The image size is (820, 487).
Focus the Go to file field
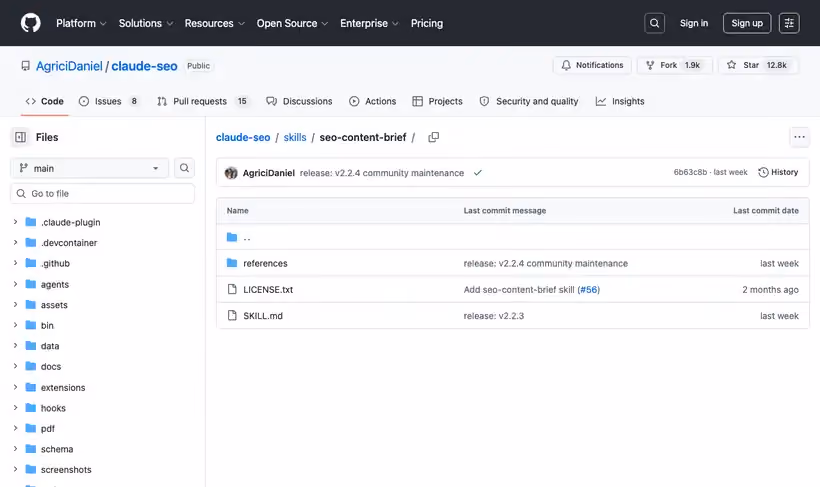coord(102,194)
